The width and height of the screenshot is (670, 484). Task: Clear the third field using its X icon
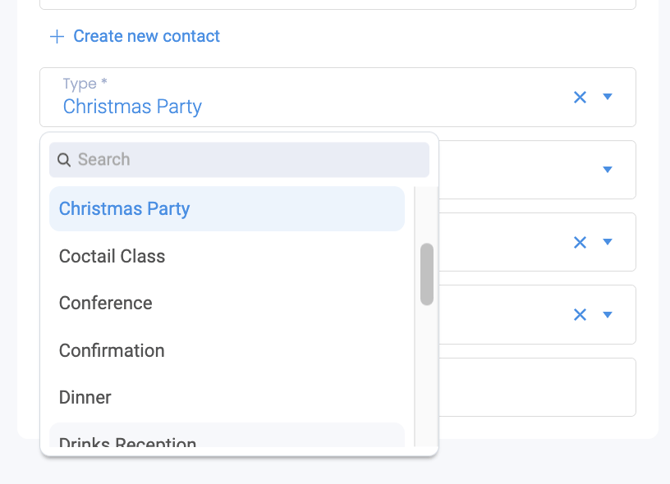click(580, 243)
